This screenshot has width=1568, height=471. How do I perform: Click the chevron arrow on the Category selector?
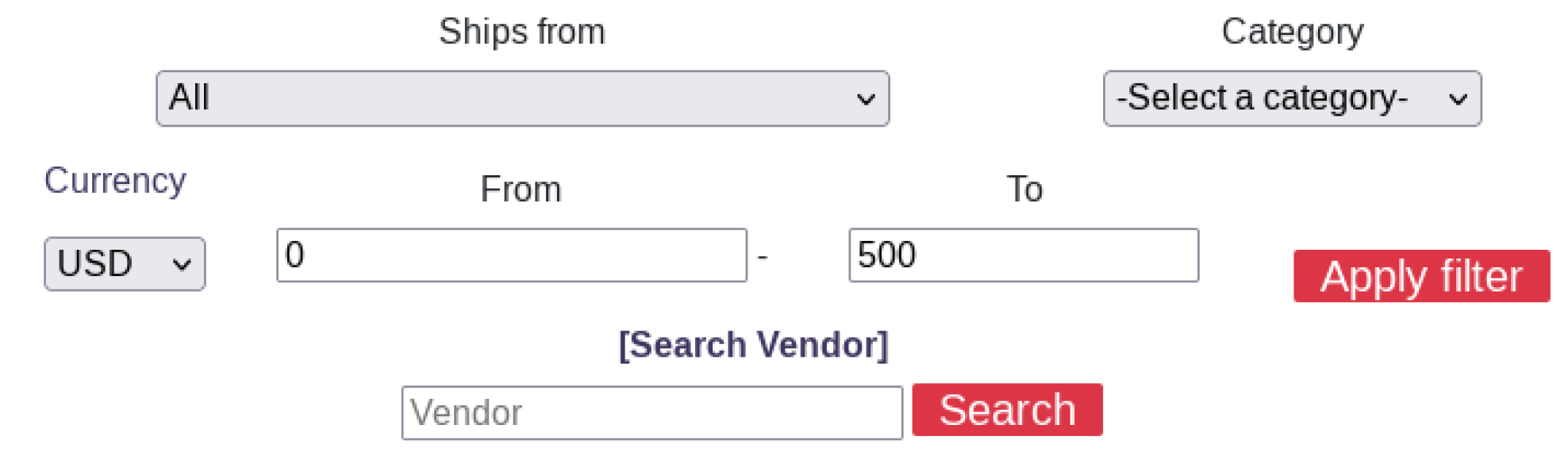[1458, 99]
